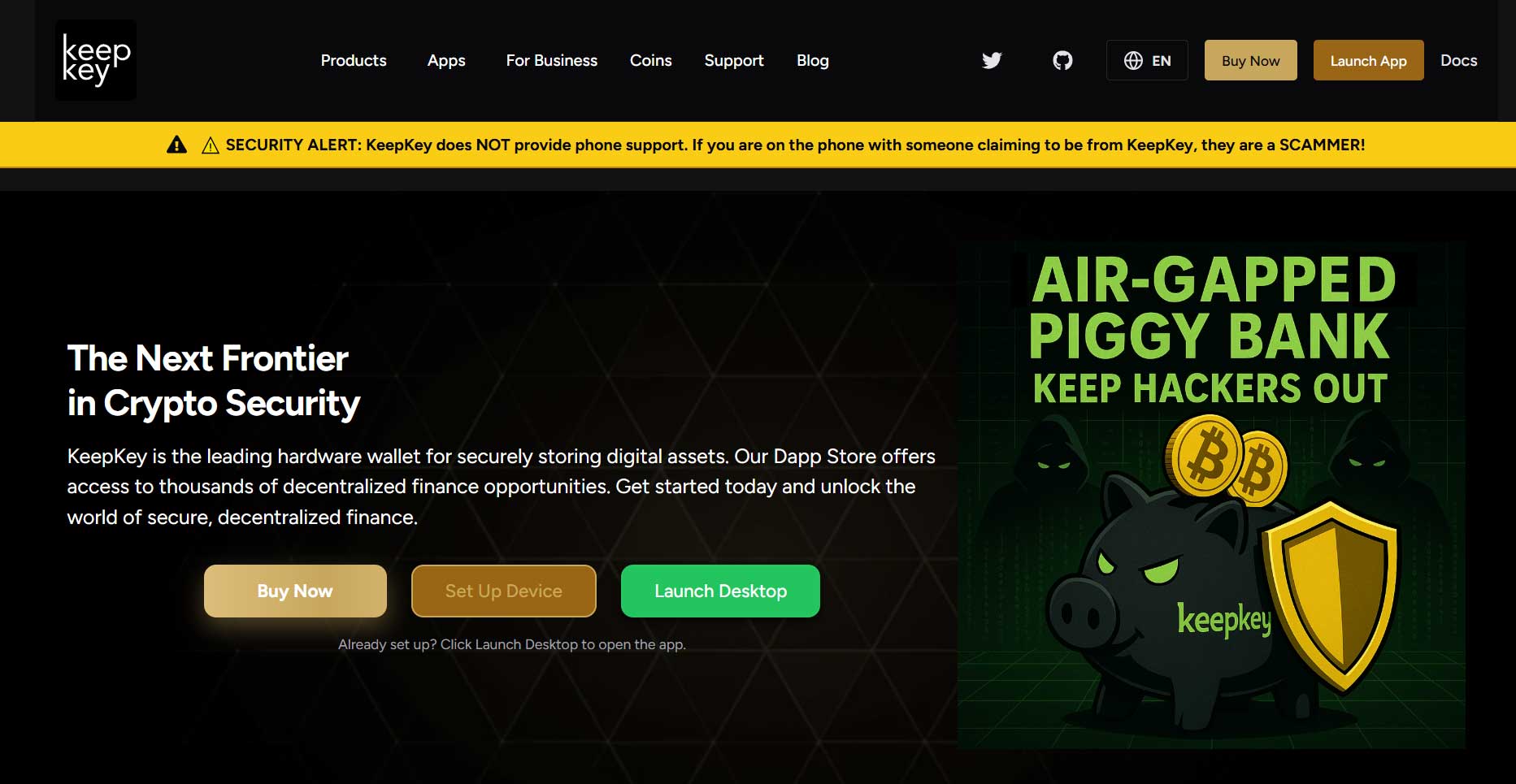
Task: Click the globe language icon
Action: coord(1133,60)
